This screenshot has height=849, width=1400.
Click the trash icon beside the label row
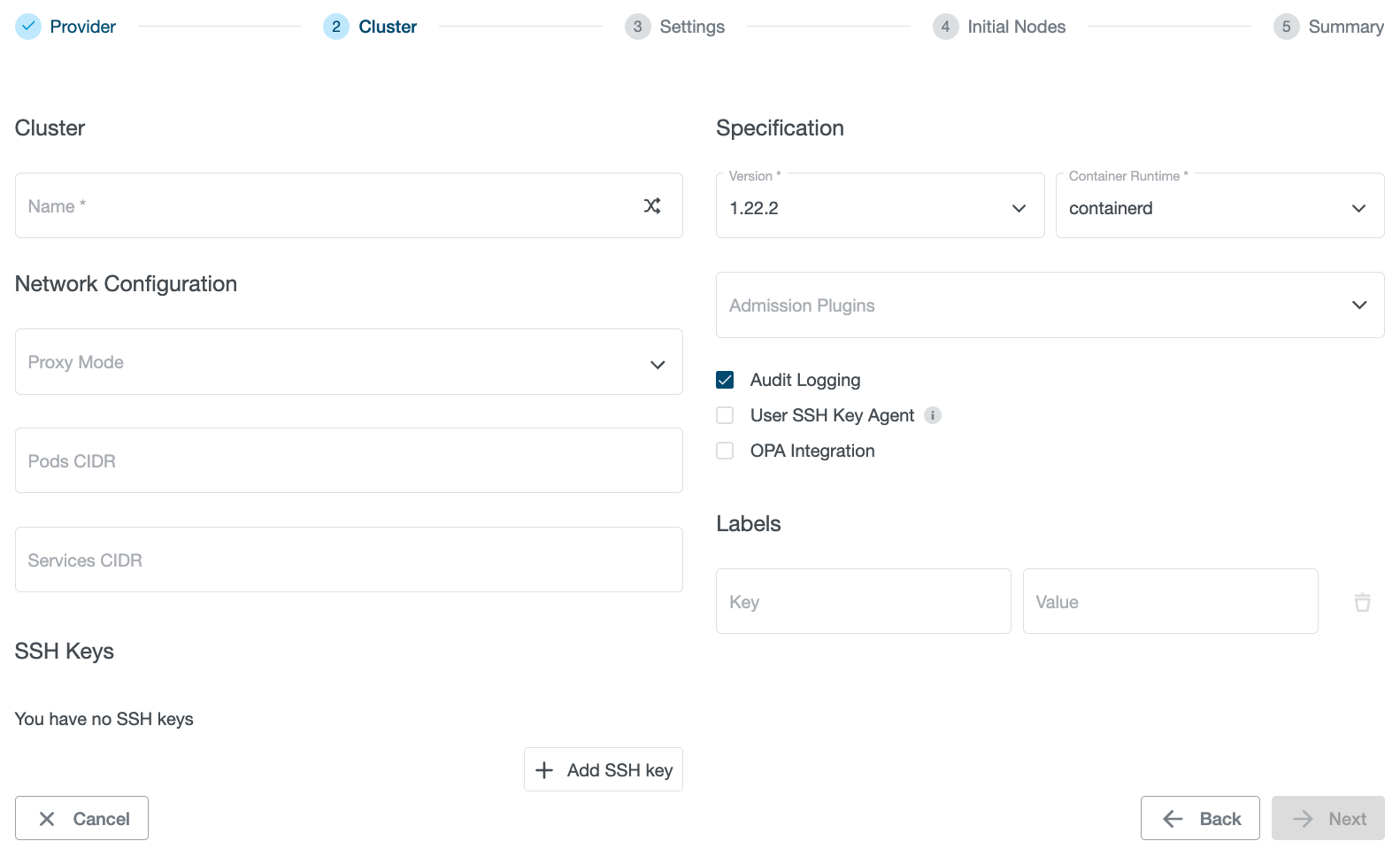click(1363, 602)
